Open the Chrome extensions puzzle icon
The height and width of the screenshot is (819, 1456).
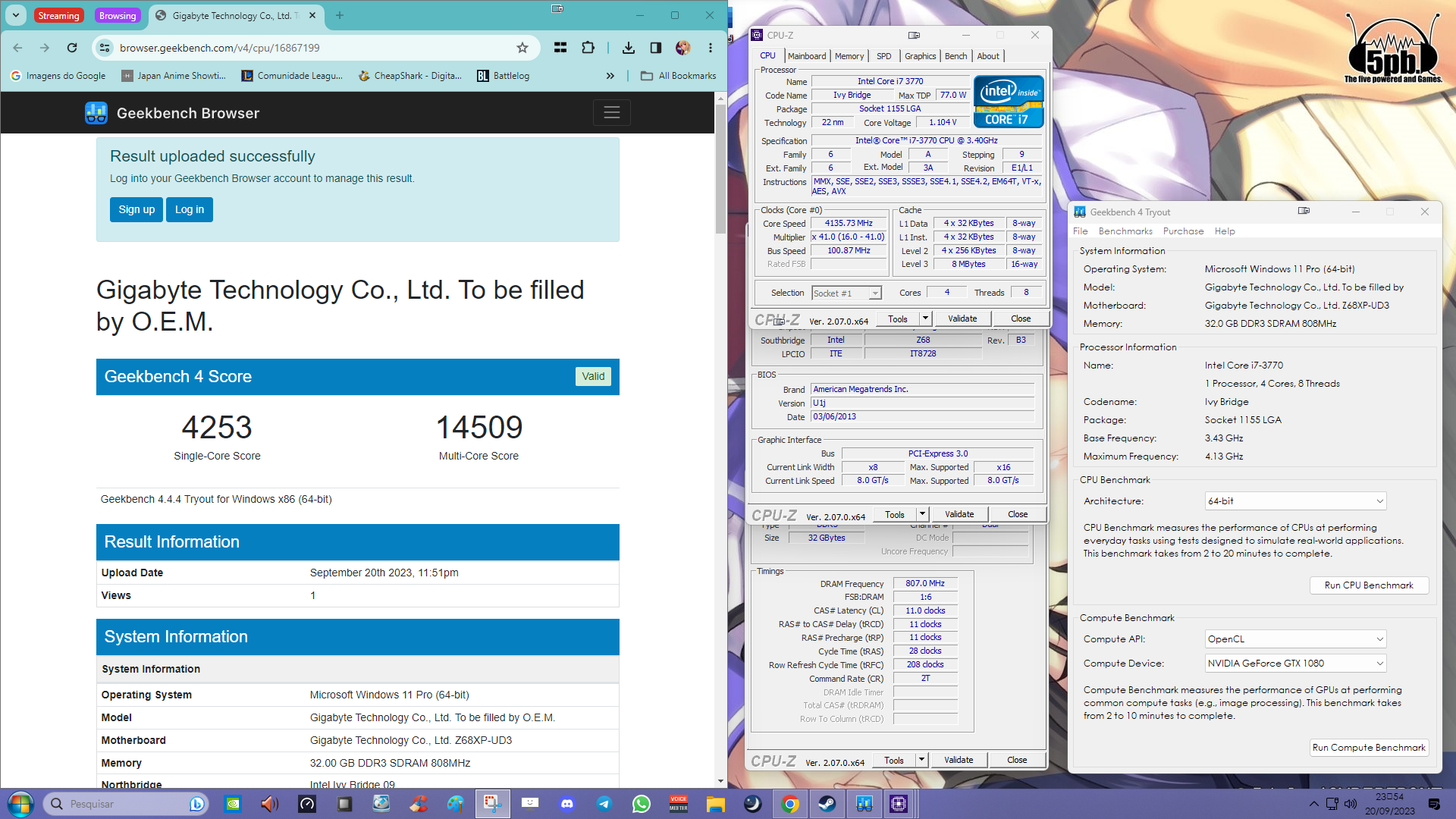[588, 48]
